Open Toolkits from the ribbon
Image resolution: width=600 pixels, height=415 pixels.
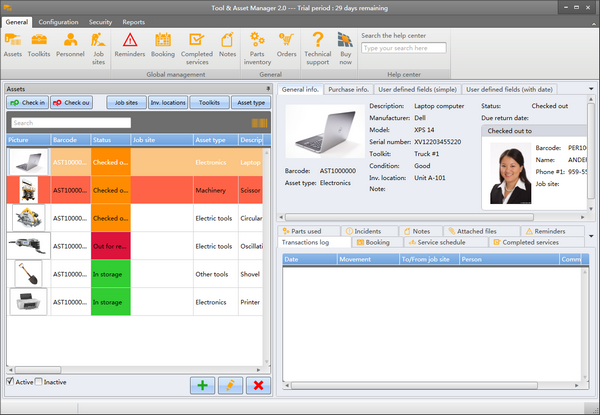(x=40, y=46)
